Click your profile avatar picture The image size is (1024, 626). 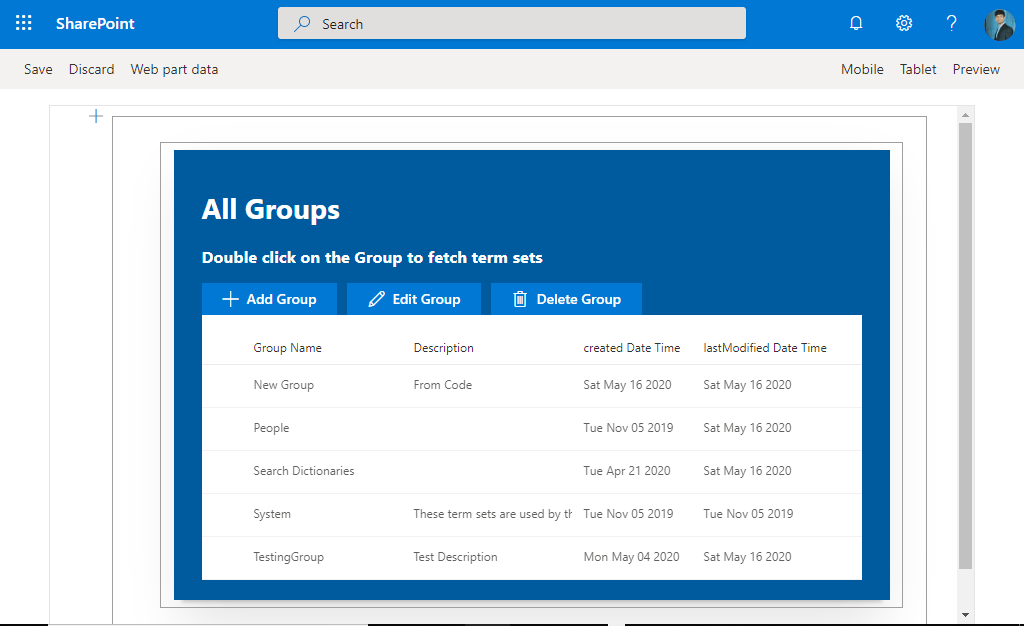(x=998, y=23)
